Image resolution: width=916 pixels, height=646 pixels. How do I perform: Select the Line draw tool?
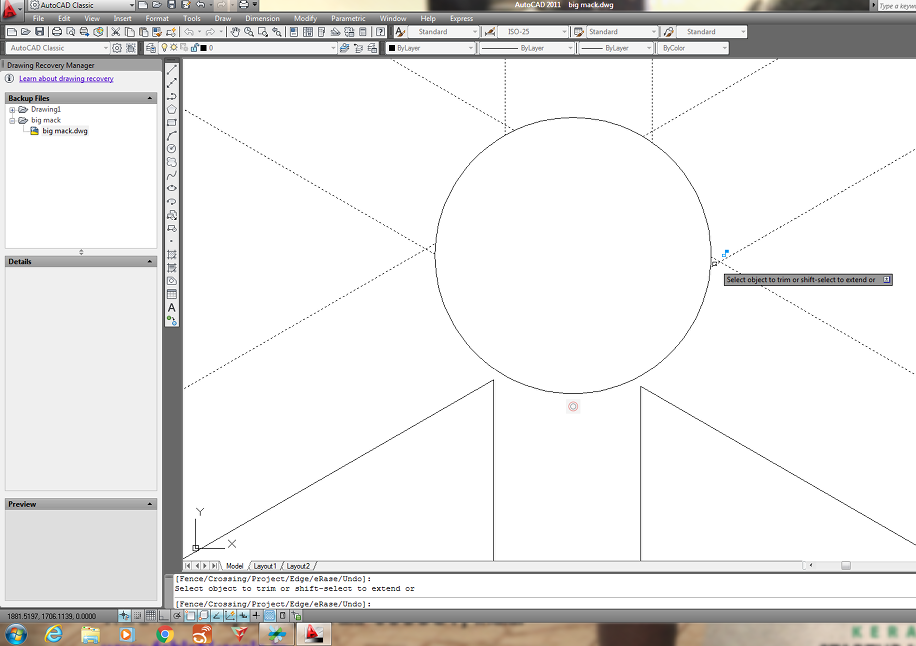pos(172,70)
